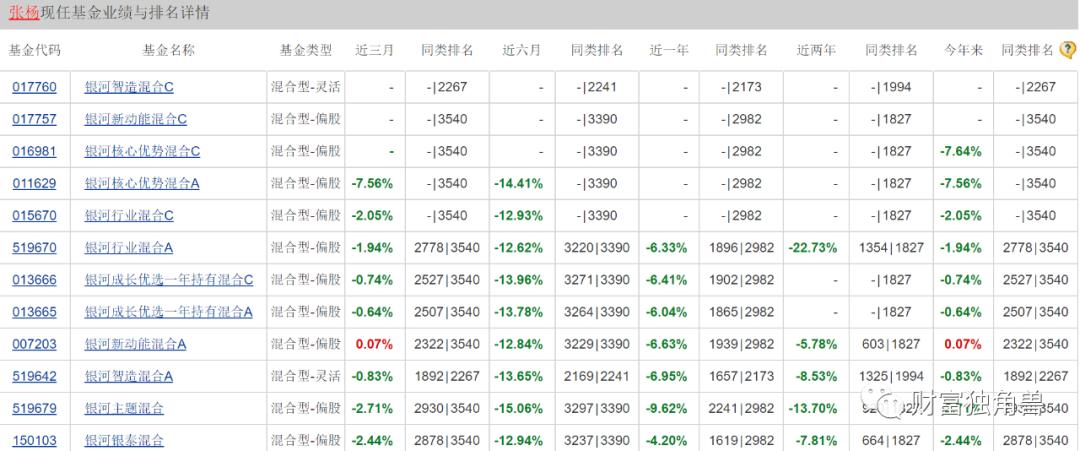This screenshot has width=1080, height=451.
Task: Open fund code 017760 link
Action: [34, 87]
